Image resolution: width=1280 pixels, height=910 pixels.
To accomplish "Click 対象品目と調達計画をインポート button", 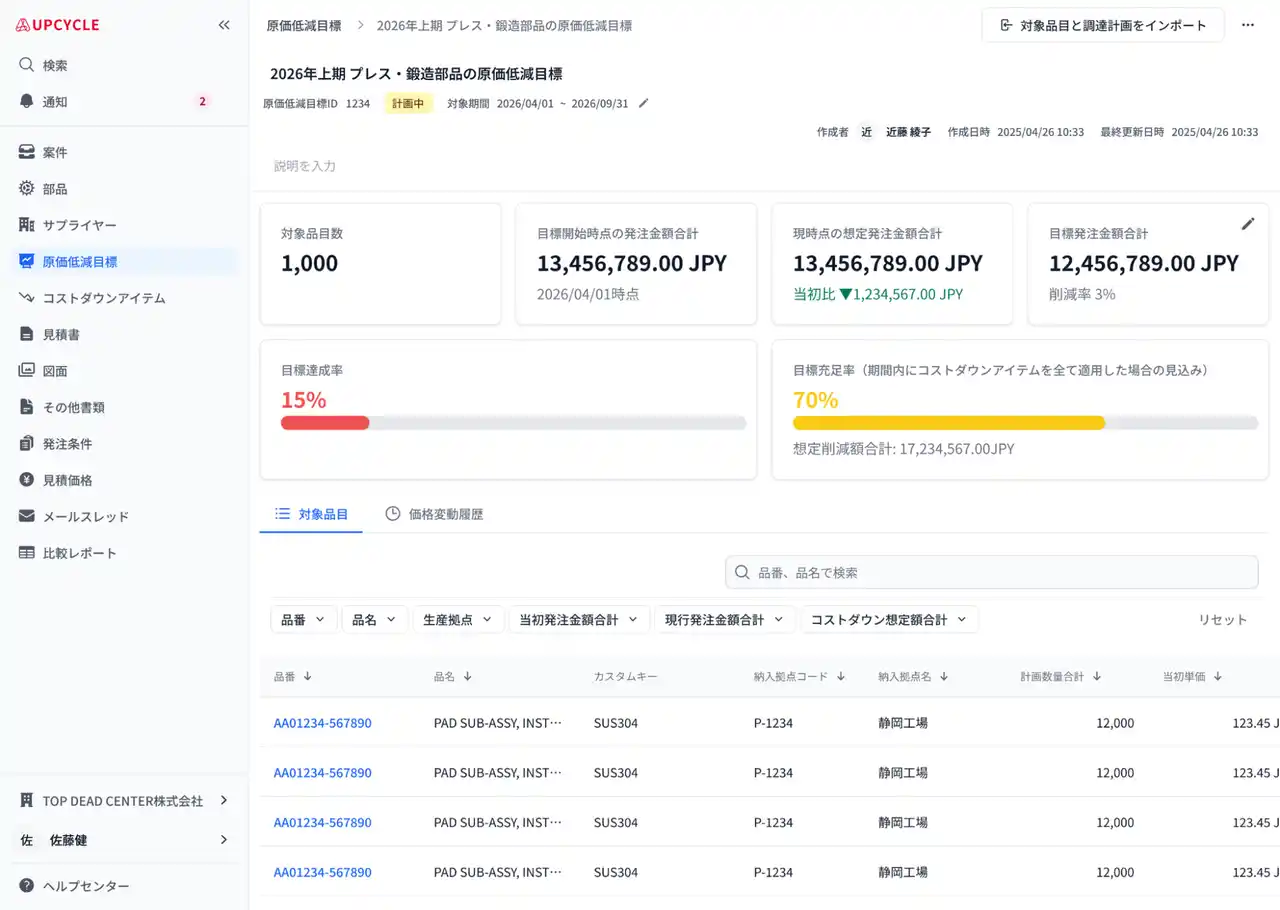I will [x=1102, y=25].
